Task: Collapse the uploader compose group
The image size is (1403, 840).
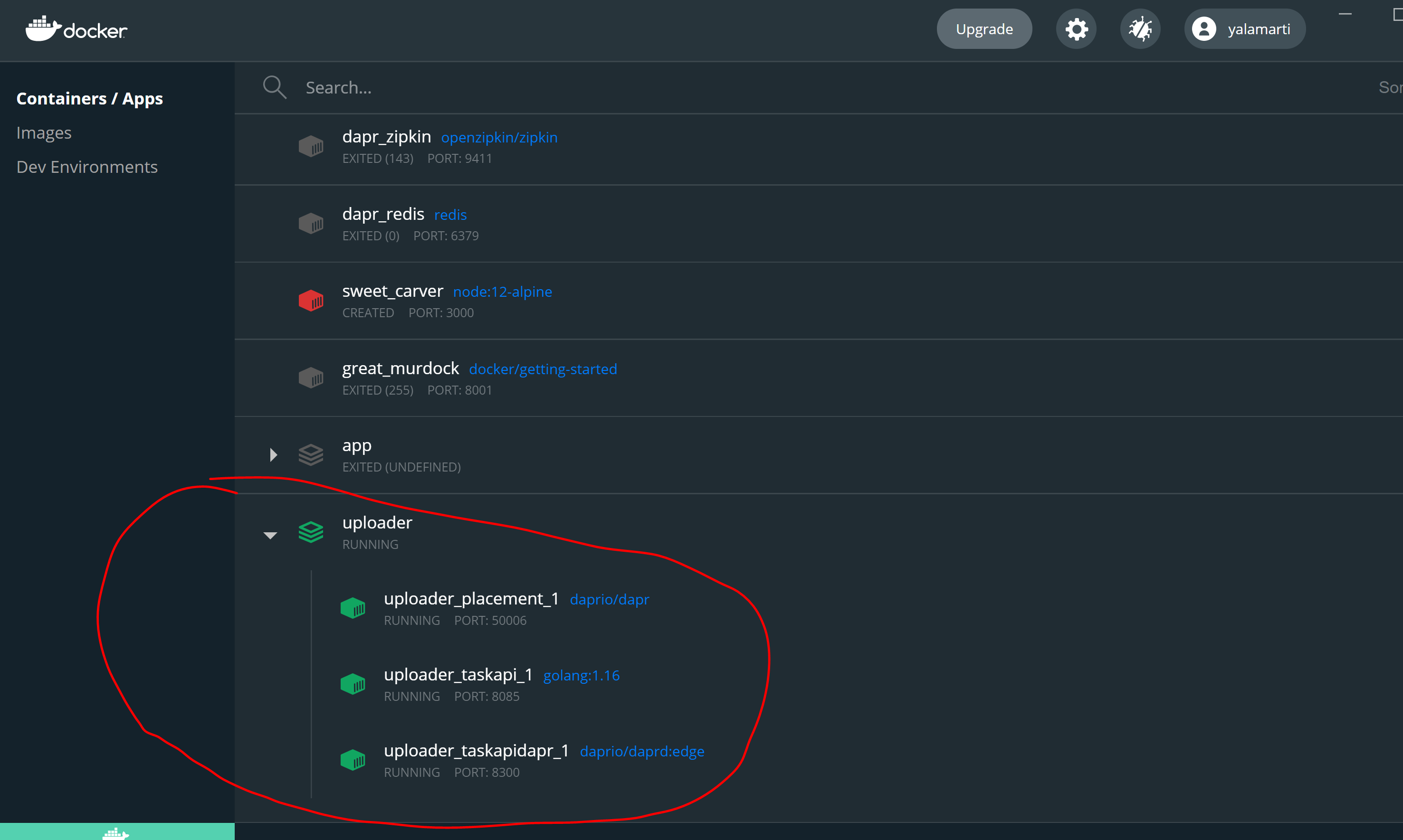Action: (270, 535)
